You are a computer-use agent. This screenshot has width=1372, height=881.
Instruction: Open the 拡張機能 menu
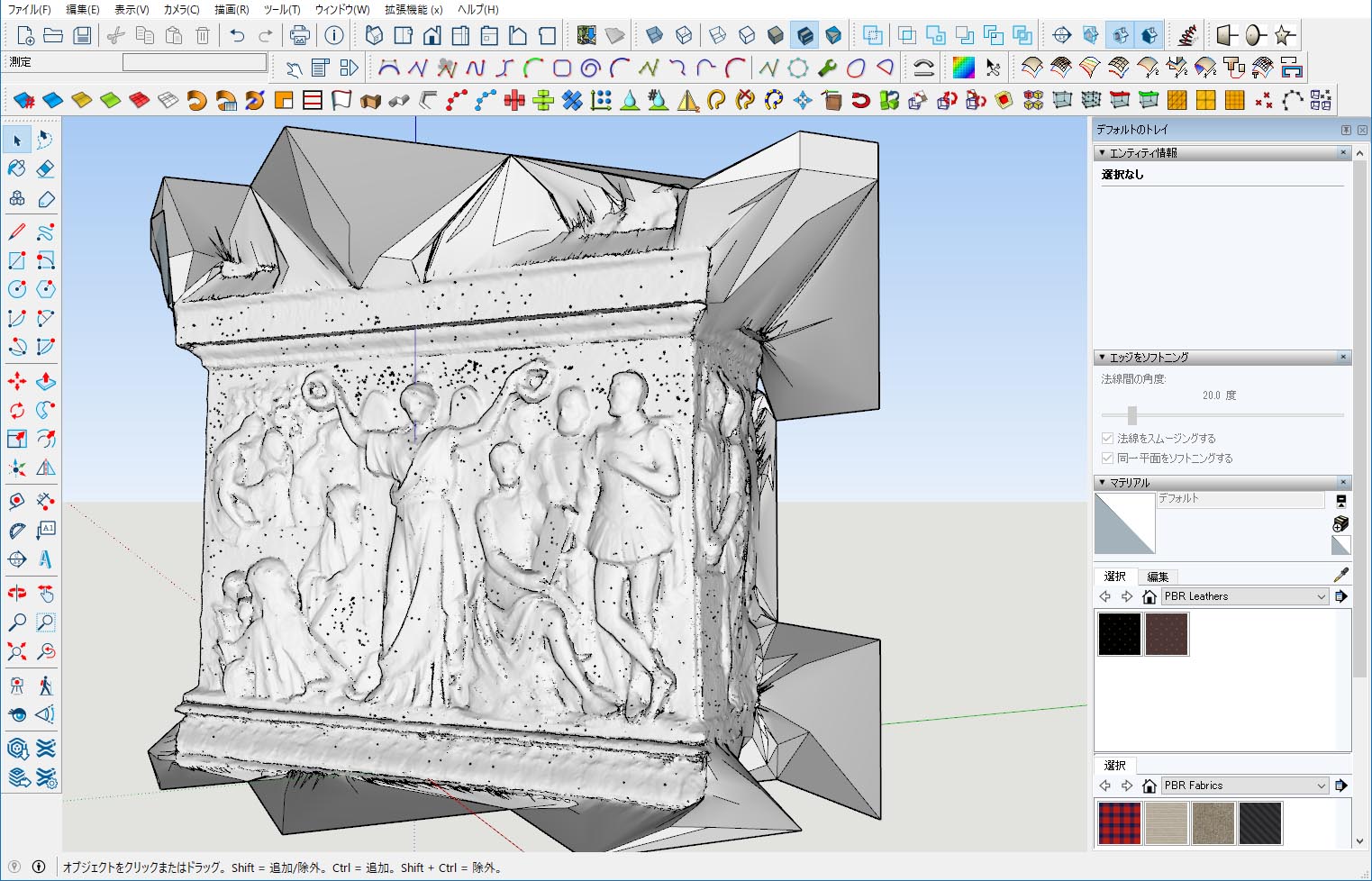pos(413,9)
